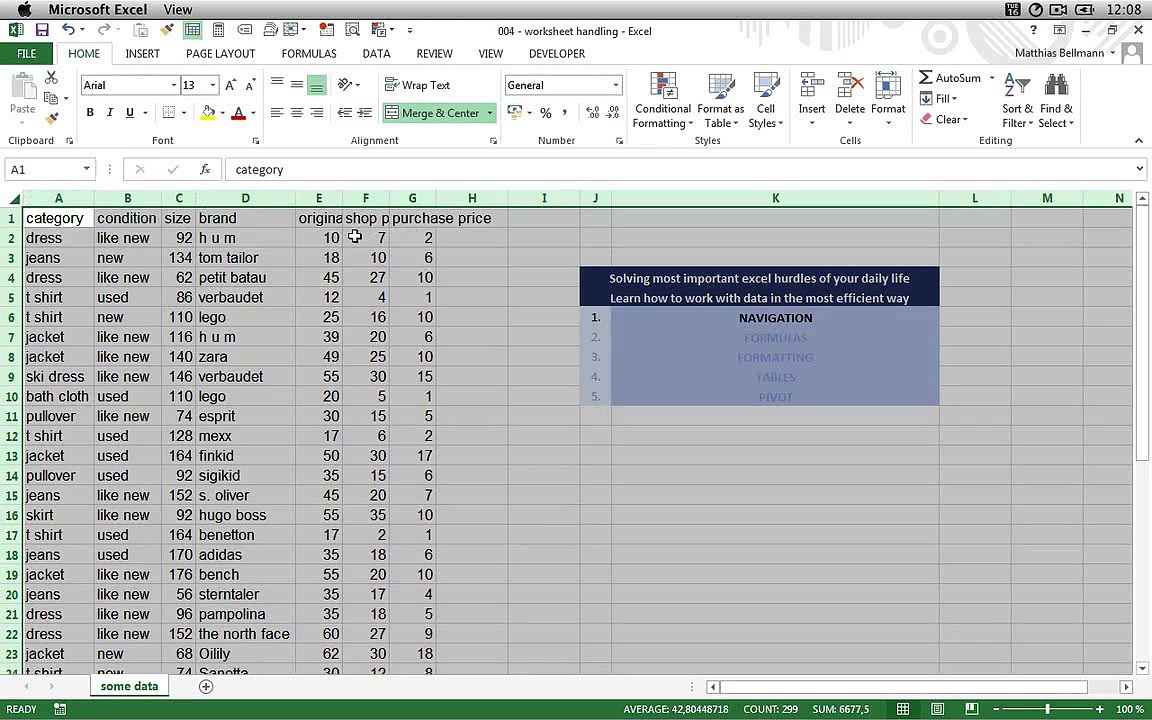Click the Insert Function fx icon

[x=205, y=170]
